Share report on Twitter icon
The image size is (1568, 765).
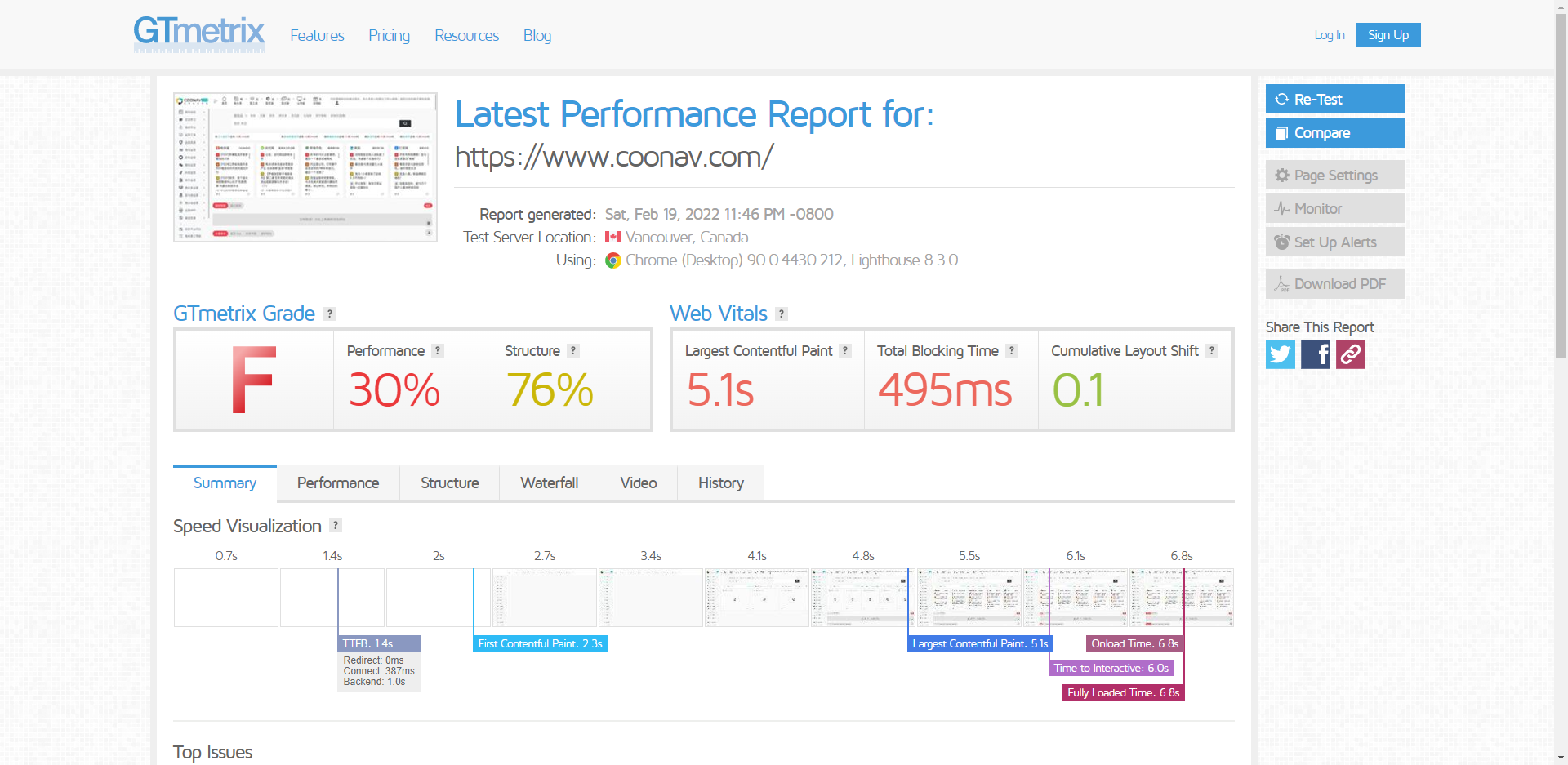tap(1281, 354)
